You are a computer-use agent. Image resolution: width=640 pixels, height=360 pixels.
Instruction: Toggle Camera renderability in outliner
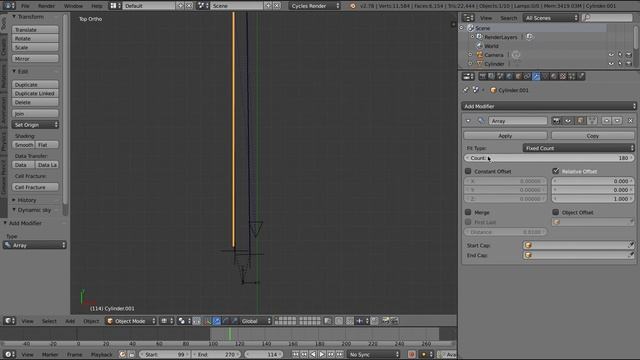click(x=629, y=55)
